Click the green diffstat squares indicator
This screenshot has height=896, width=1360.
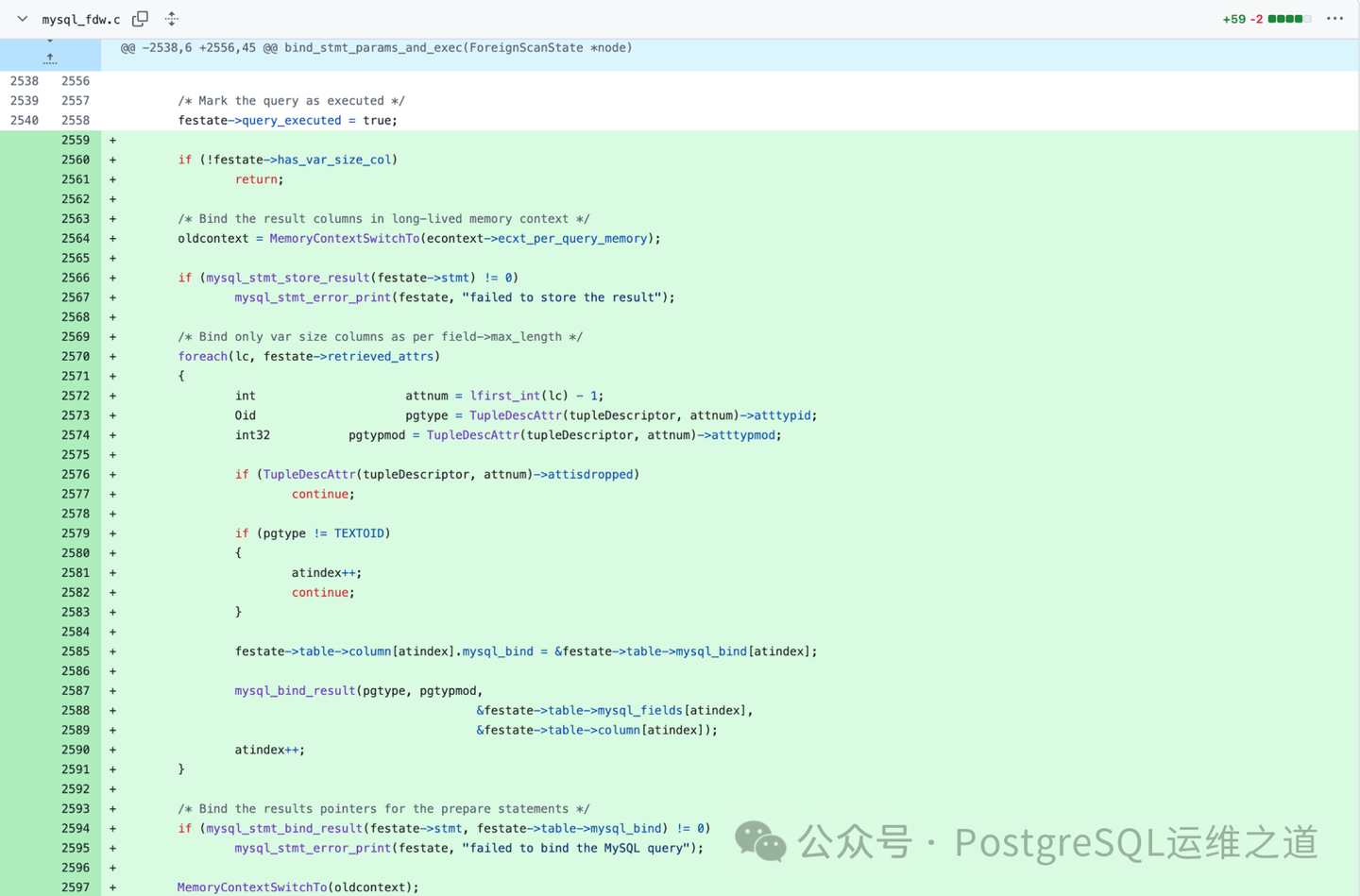pos(1289,19)
